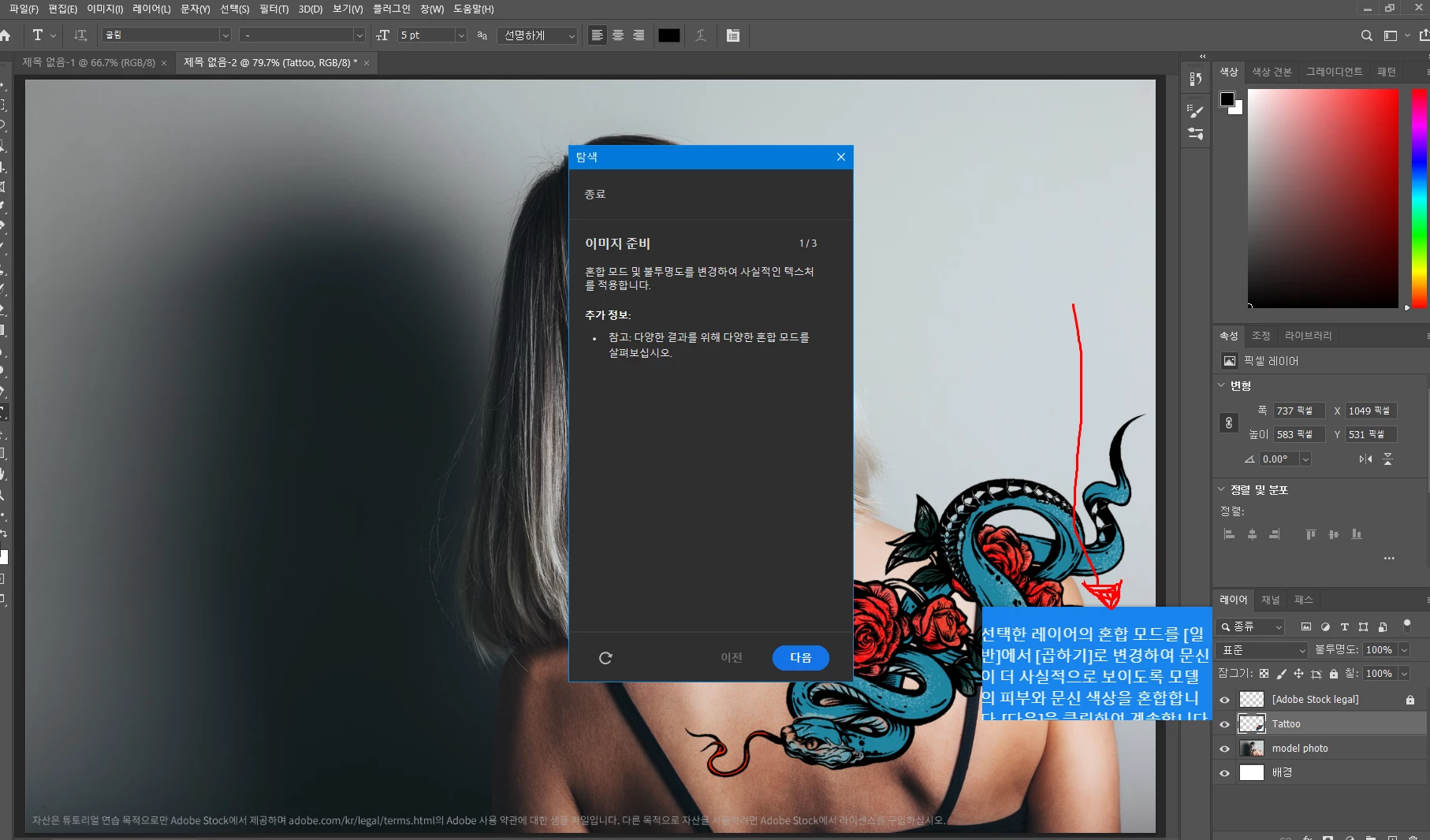The width and height of the screenshot is (1430, 840).
Task: Align right edges icon
Action: pyautogui.click(x=1275, y=534)
